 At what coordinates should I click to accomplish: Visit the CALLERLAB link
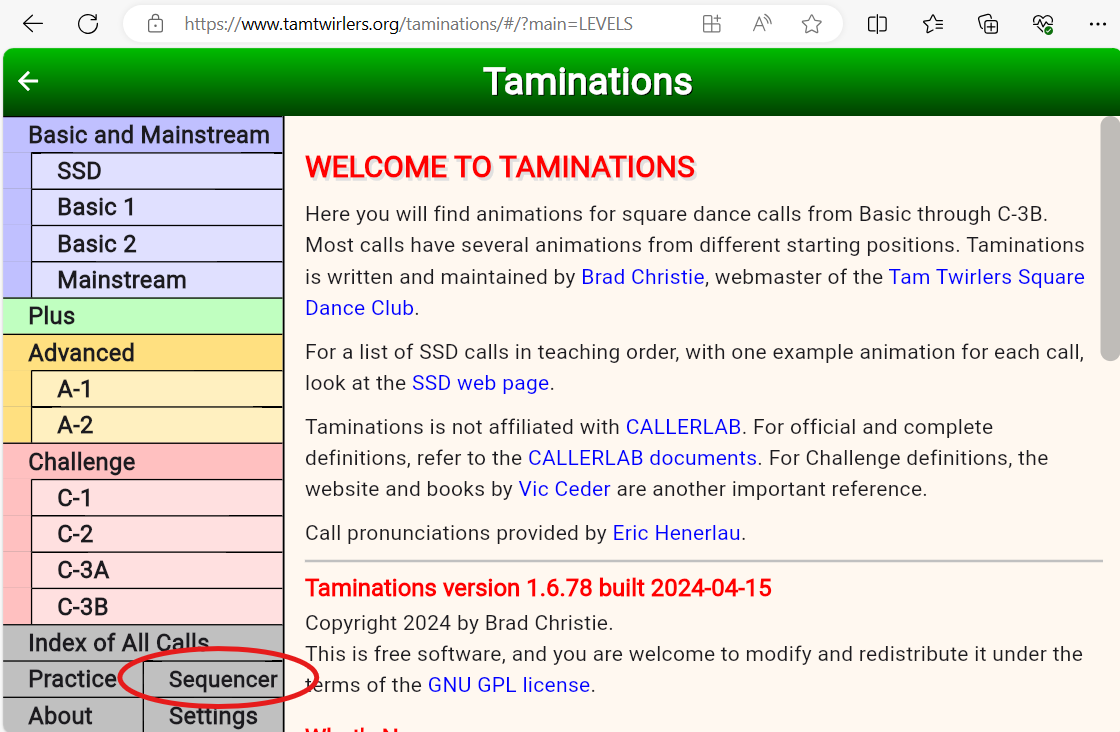point(684,427)
